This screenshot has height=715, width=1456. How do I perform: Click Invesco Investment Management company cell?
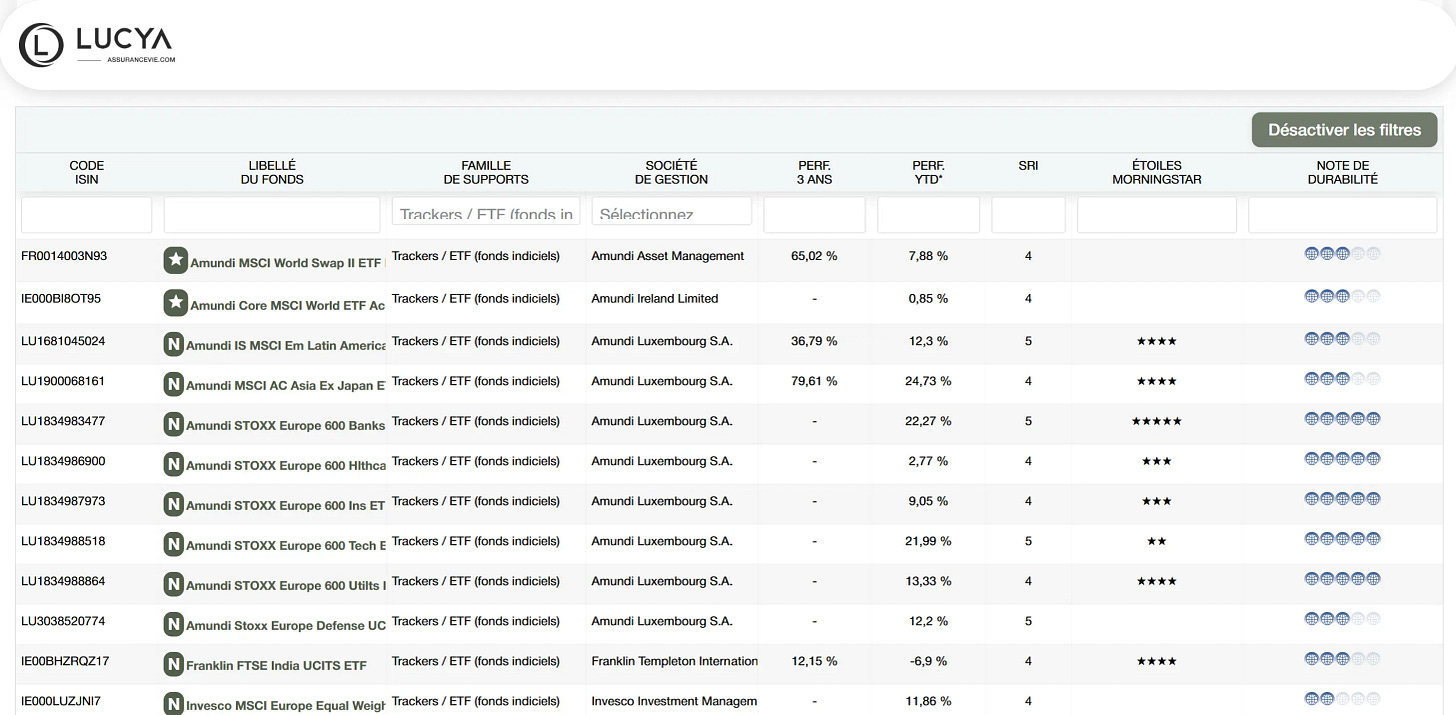[x=674, y=701]
